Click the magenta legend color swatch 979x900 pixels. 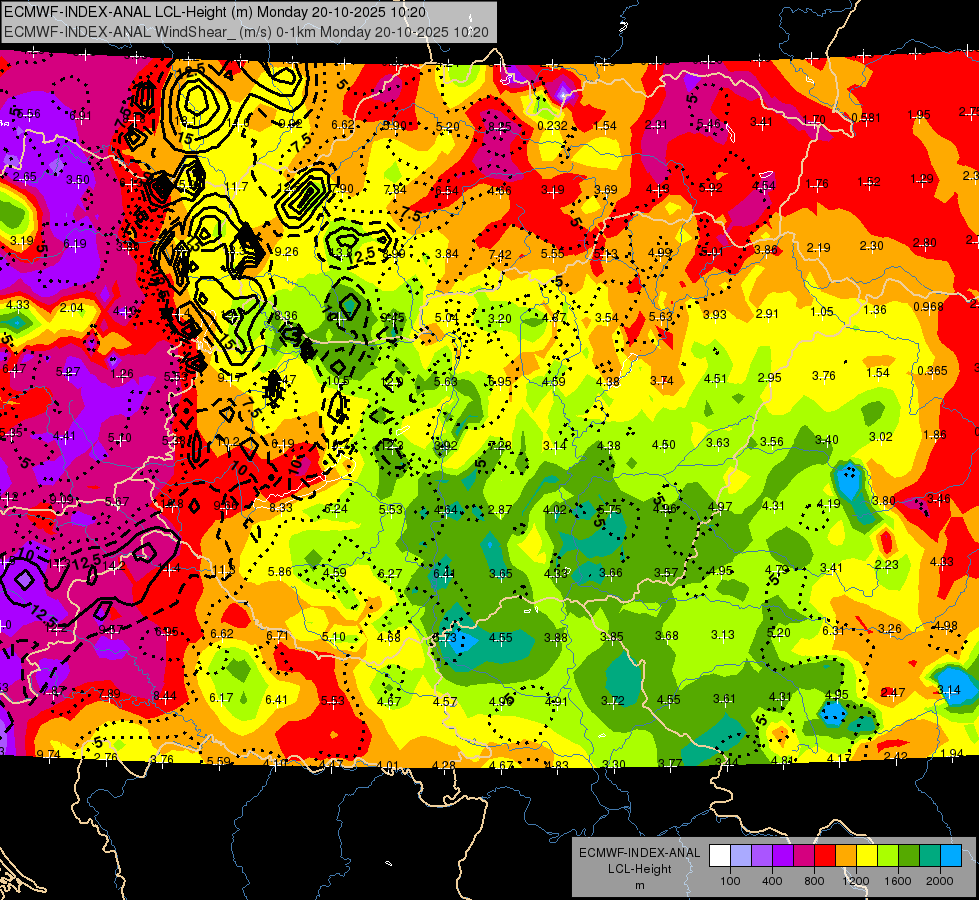[804, 856]
